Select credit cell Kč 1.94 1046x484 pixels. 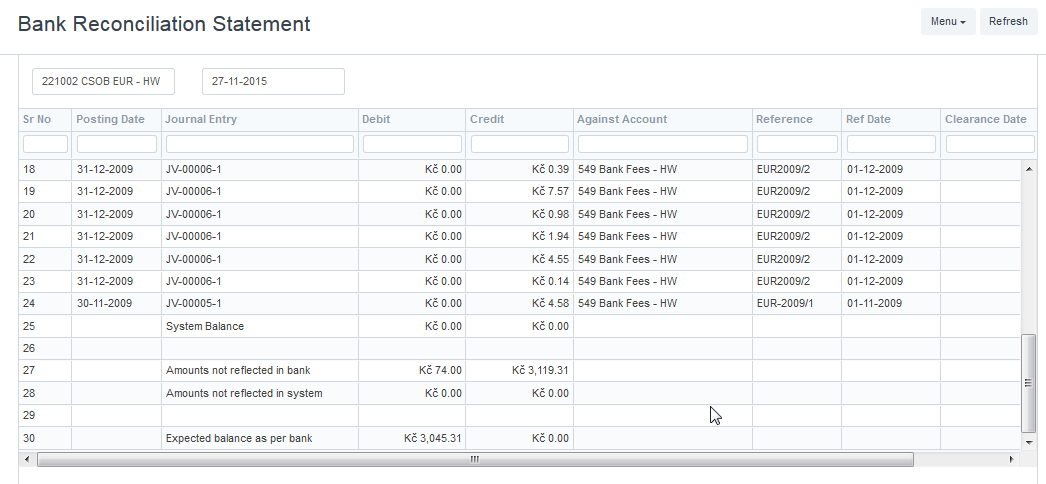pos(519,236)
